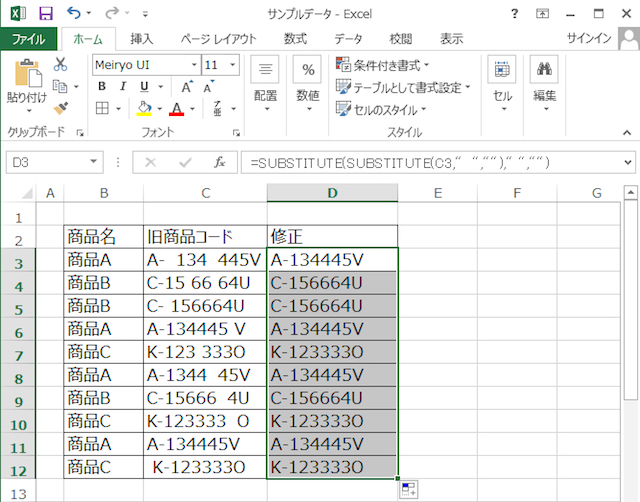Click the Auto Fill Options icon below the selection
The image size is (640, 502).
click(411, 489)
